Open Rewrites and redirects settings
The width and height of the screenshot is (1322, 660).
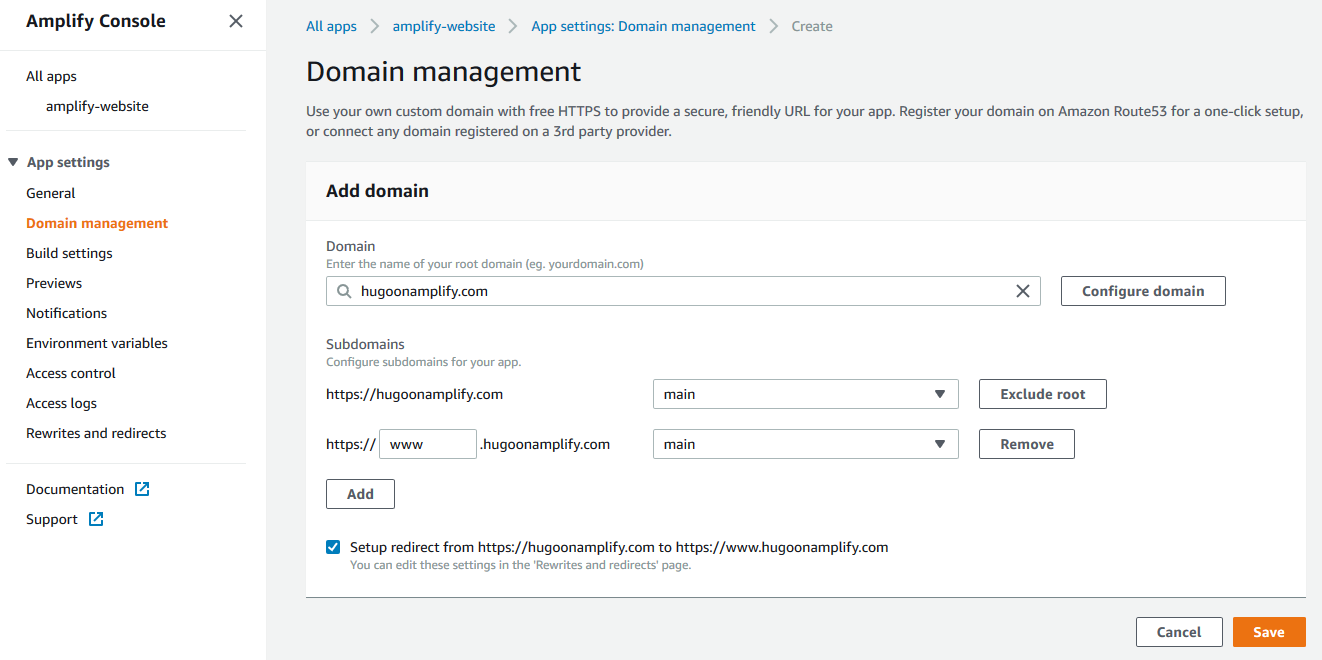tap(96, 433)
